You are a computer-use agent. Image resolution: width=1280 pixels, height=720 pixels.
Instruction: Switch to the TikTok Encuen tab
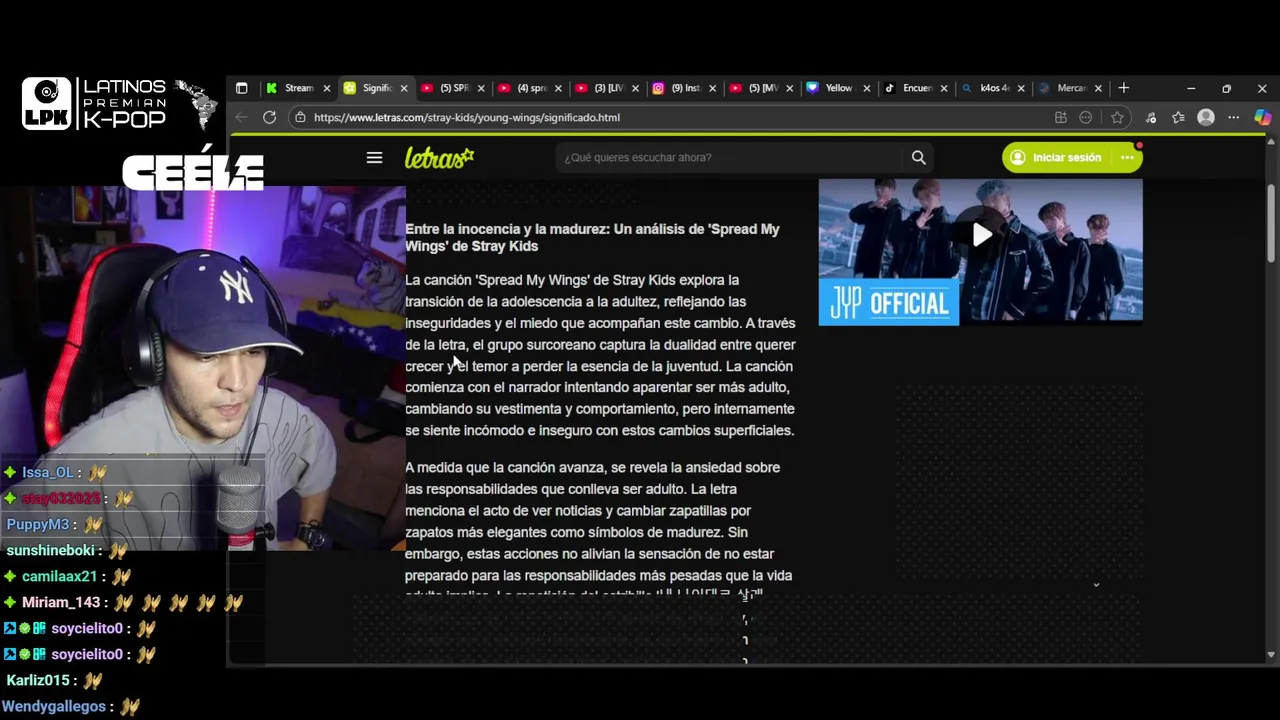pos(914,88)
